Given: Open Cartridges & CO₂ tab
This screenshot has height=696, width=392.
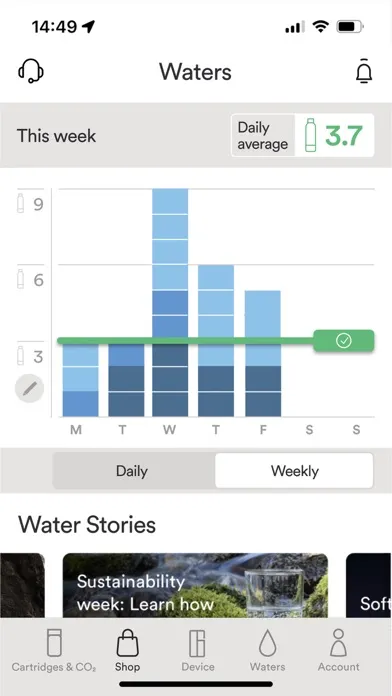Looking at the screenshot, I should 54,650.
